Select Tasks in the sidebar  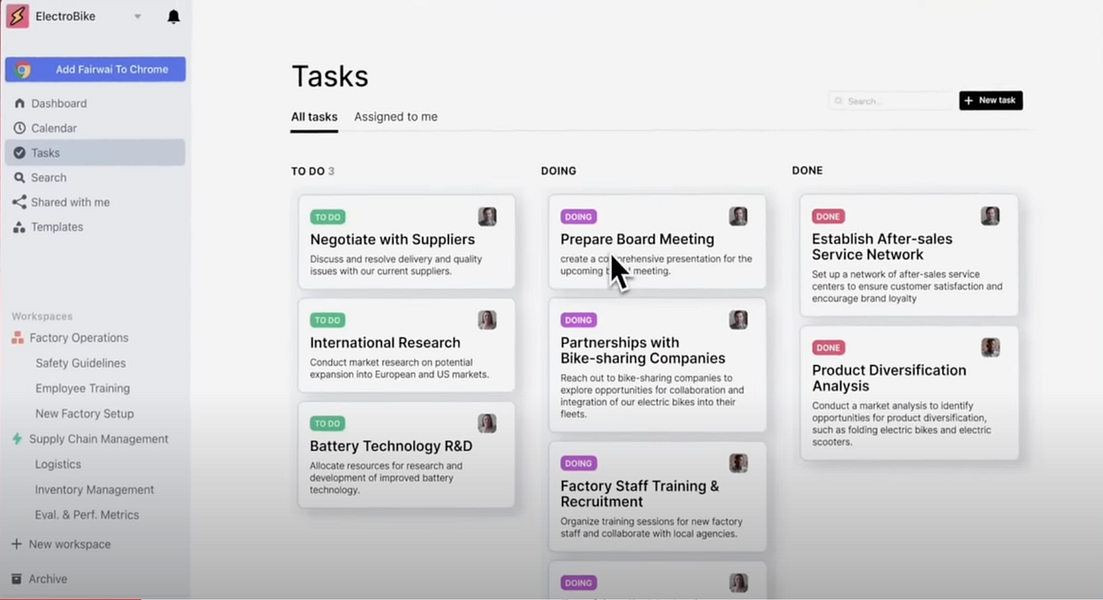click(95, 153)
